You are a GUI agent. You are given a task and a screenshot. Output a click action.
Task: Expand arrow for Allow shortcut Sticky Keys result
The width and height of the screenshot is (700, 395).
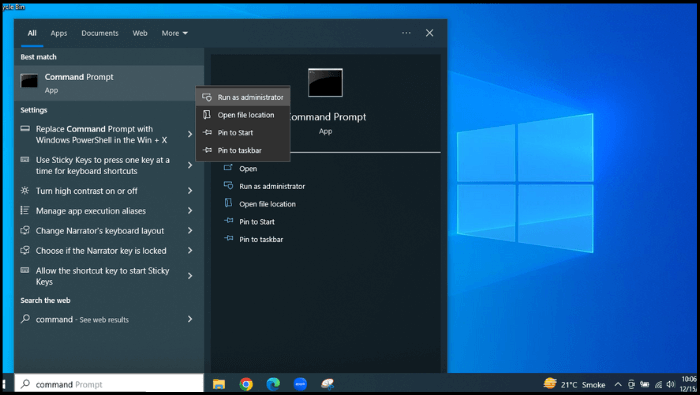coord(190,276)
